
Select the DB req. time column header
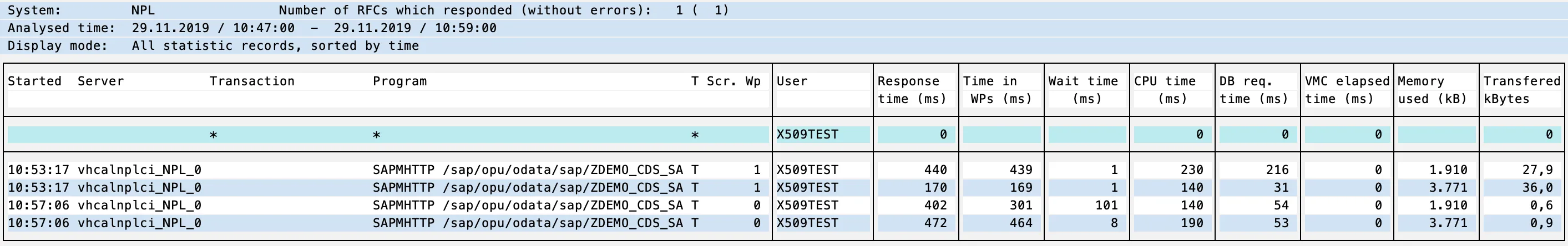pyautogui.click(x=1254, y=90)
